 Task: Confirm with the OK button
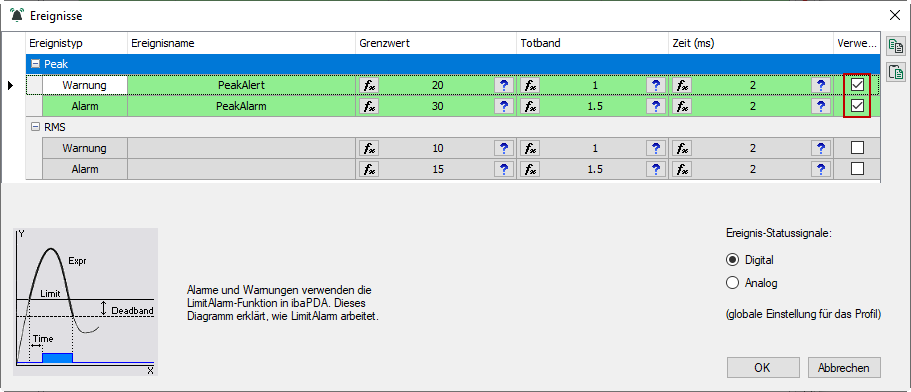(x=762, y=368)
